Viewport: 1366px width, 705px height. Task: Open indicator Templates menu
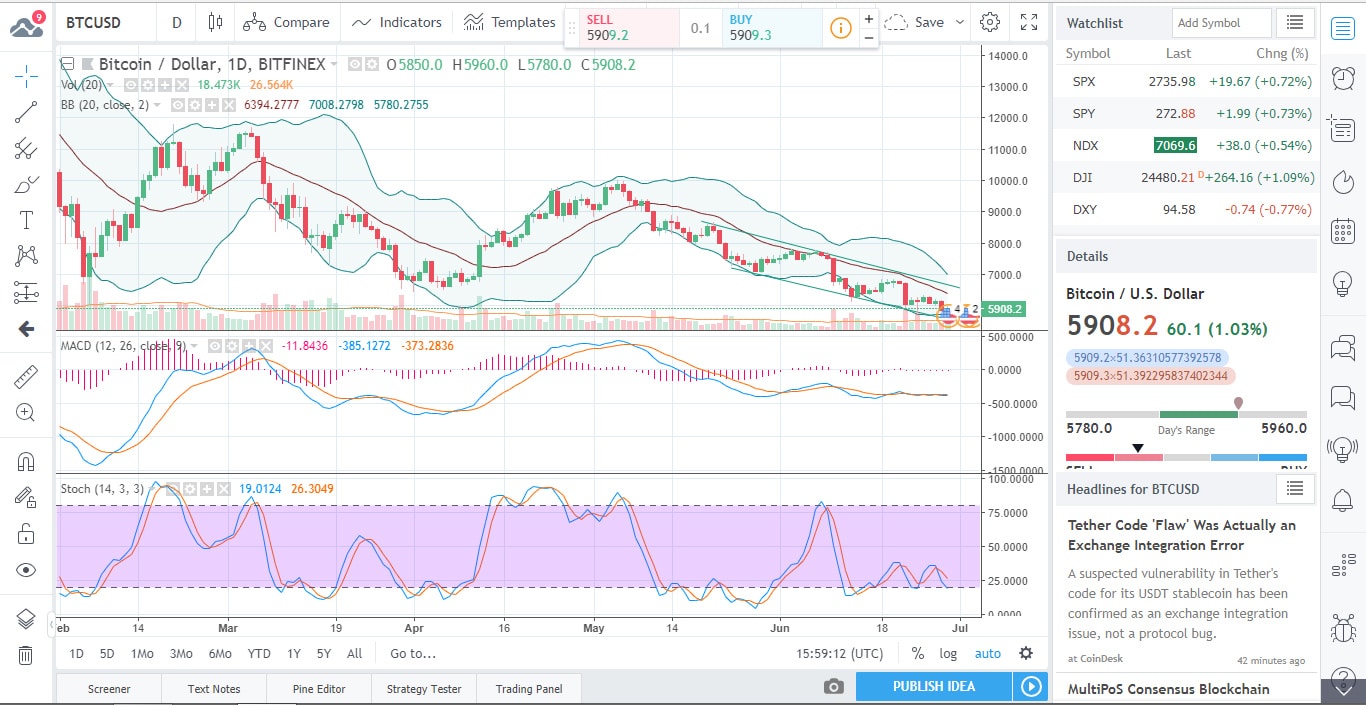tap(509, 22)
